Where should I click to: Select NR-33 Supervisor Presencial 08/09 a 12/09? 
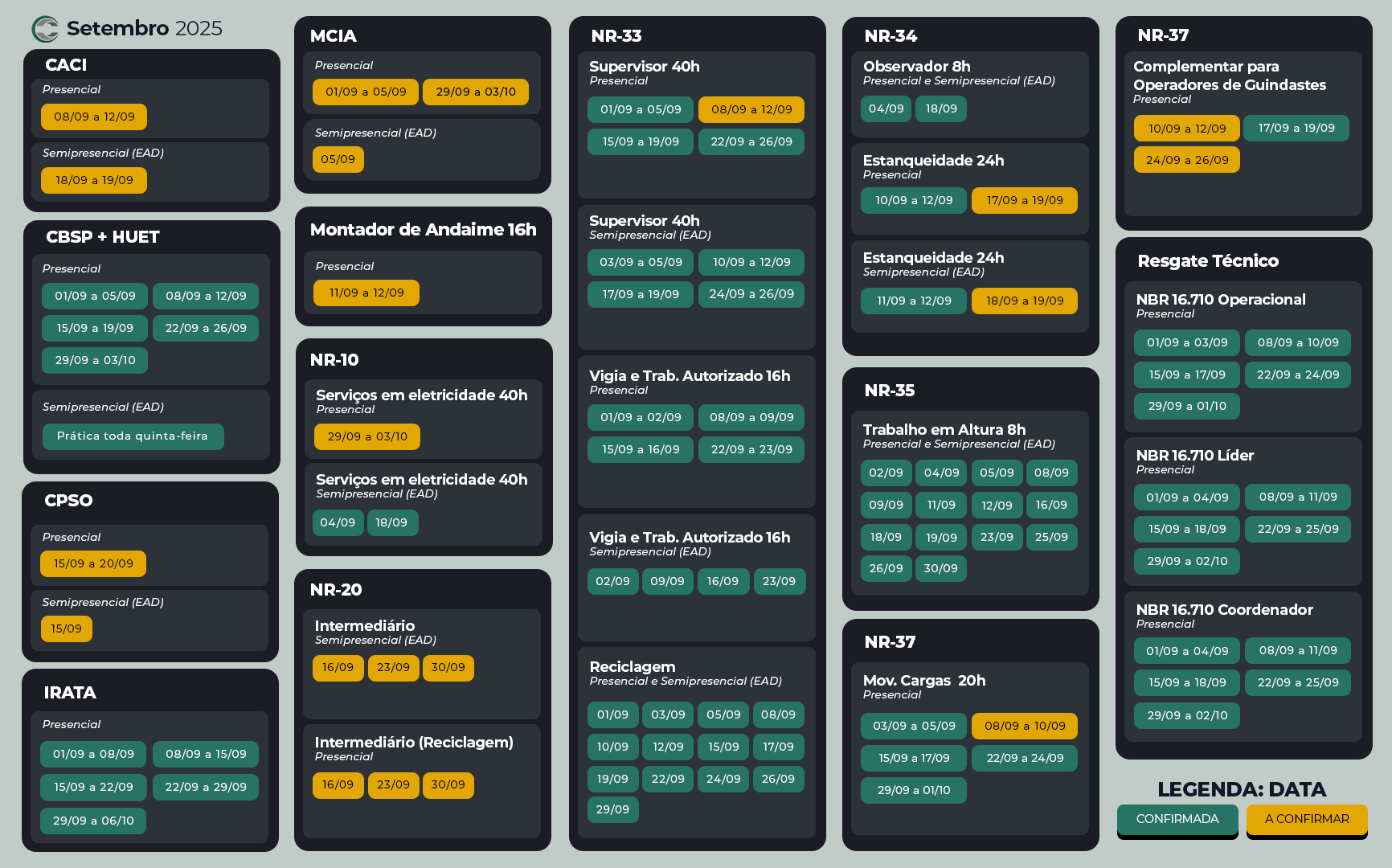coord(751,109)
